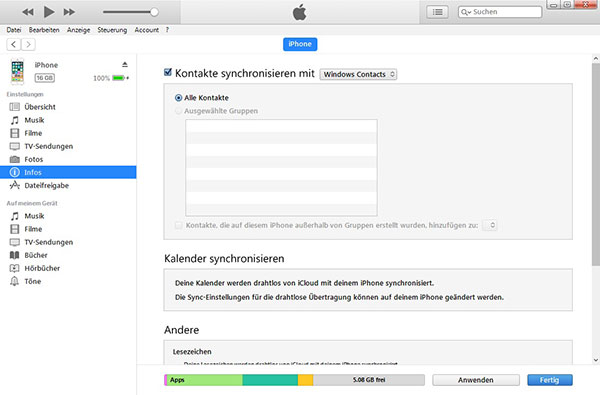The image size is (600, 395).
Task: Click the battery charge indicator icon
Action: coord(119,78)
